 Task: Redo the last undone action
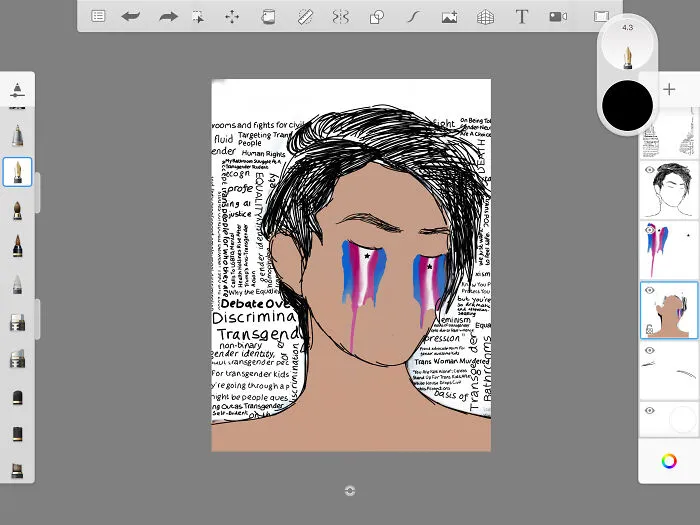[x=168, y=17]
